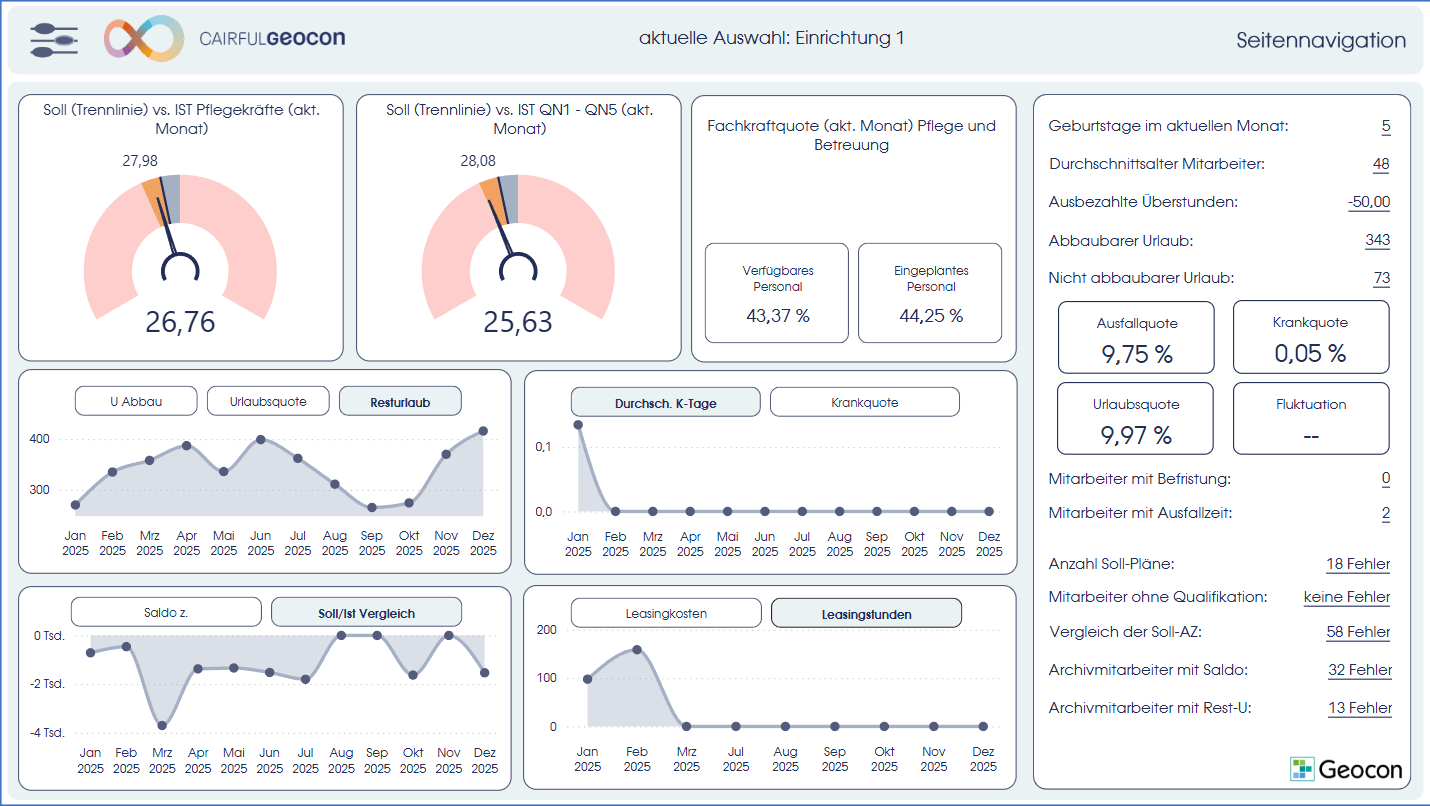Click the Geocon logo at bottom right
Image resolution: width=1430 pixels, height=806 pixels.
[1346, 769]
